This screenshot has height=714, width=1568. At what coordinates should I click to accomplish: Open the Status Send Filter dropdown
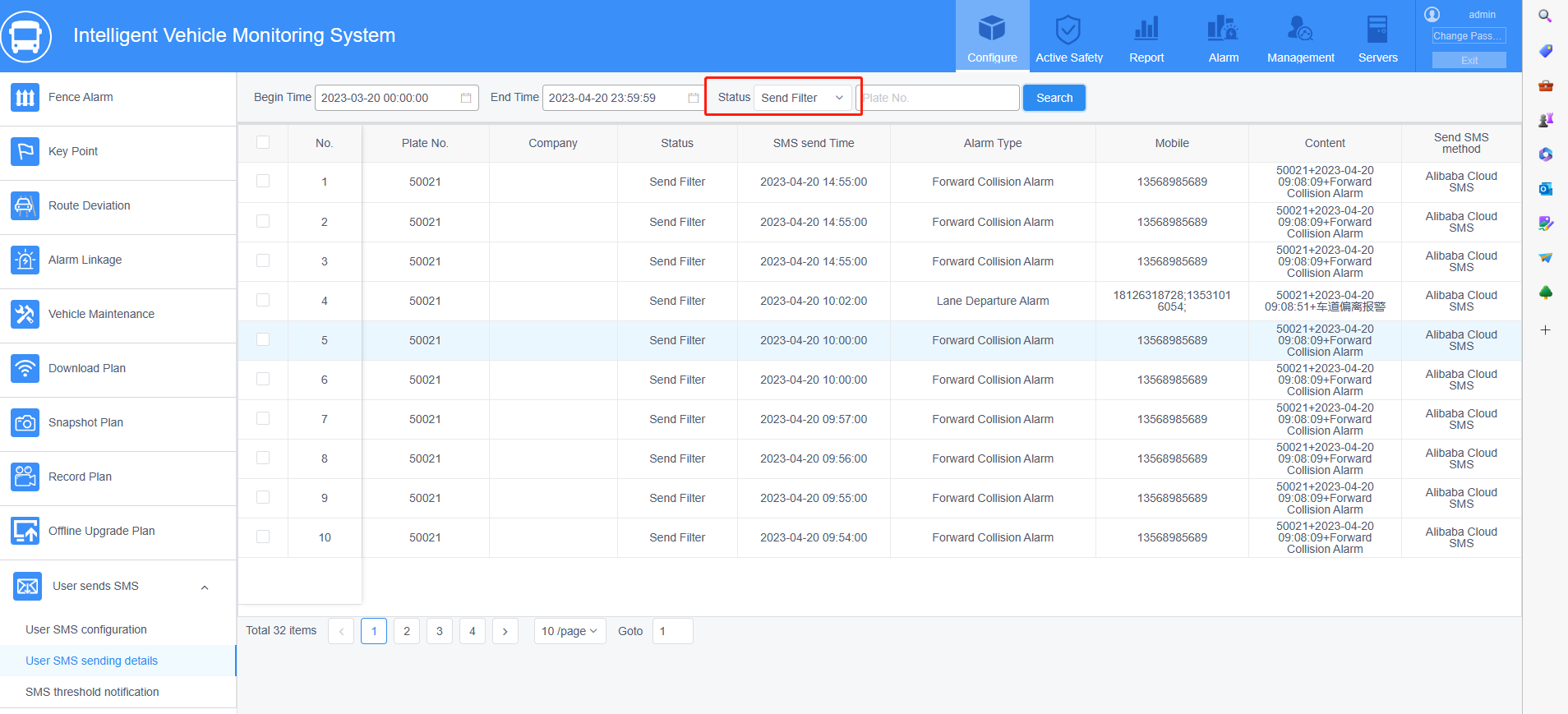click(803, 98)
